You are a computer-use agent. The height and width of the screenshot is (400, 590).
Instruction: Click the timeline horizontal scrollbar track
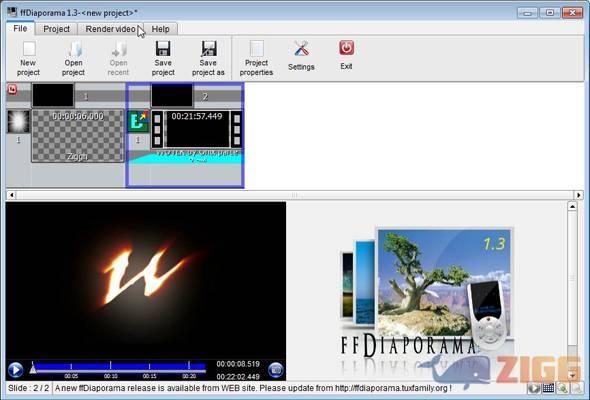click(x=295, y=195)
